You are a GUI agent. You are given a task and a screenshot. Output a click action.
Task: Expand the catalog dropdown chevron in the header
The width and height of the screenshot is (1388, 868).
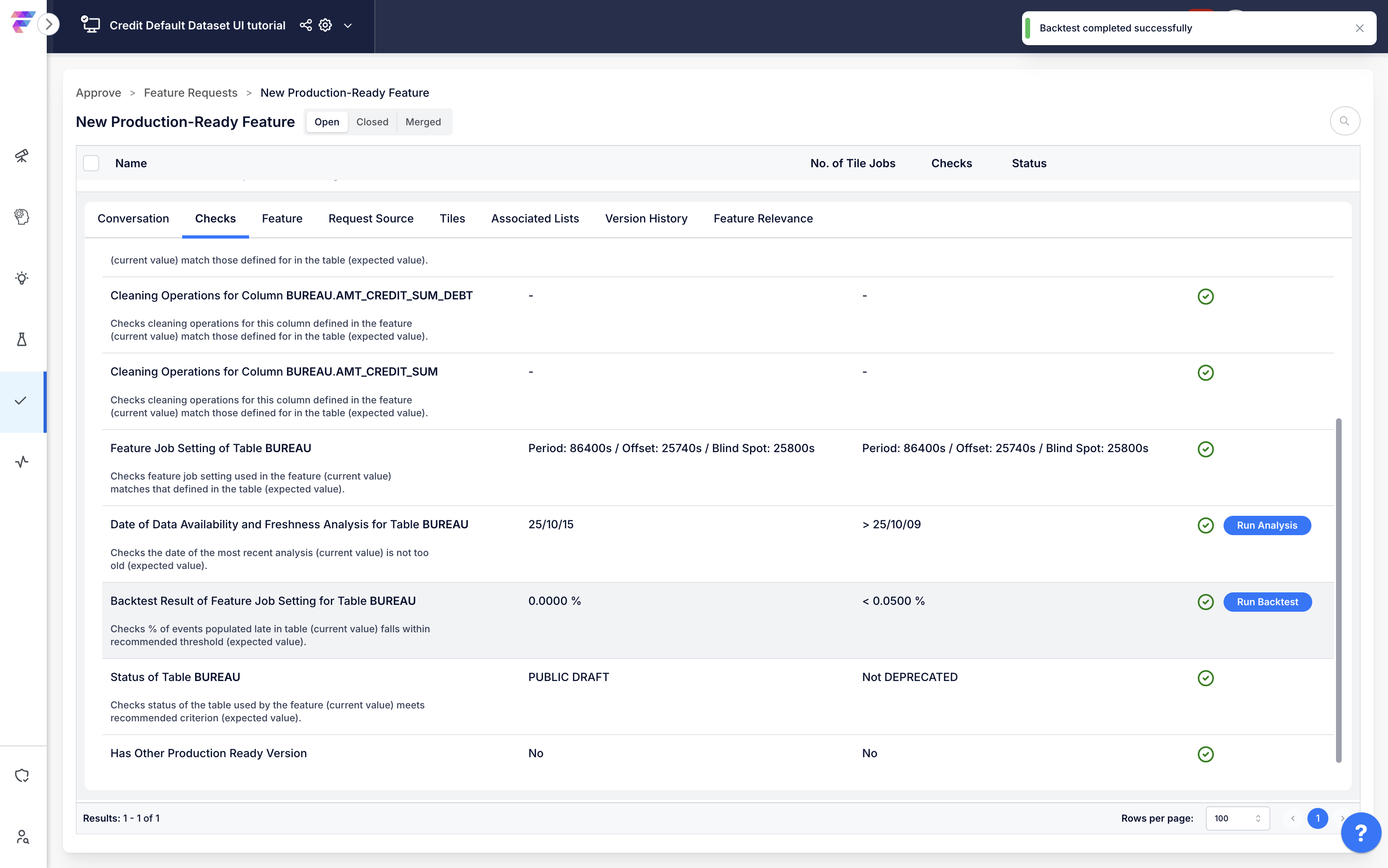(348, 26)
